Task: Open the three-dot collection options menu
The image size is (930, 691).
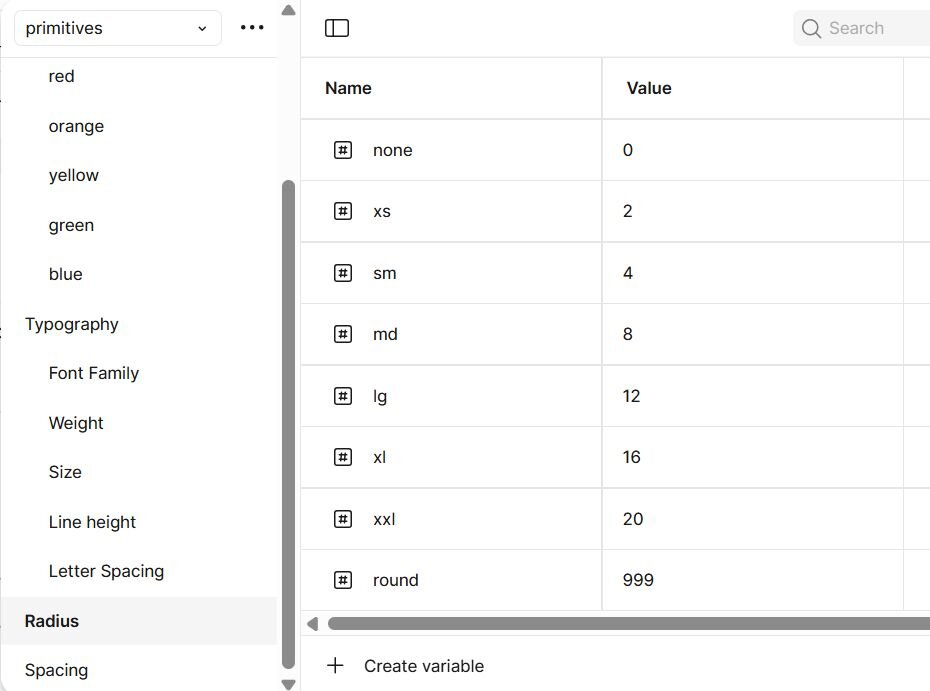Action: click(252, 28)
